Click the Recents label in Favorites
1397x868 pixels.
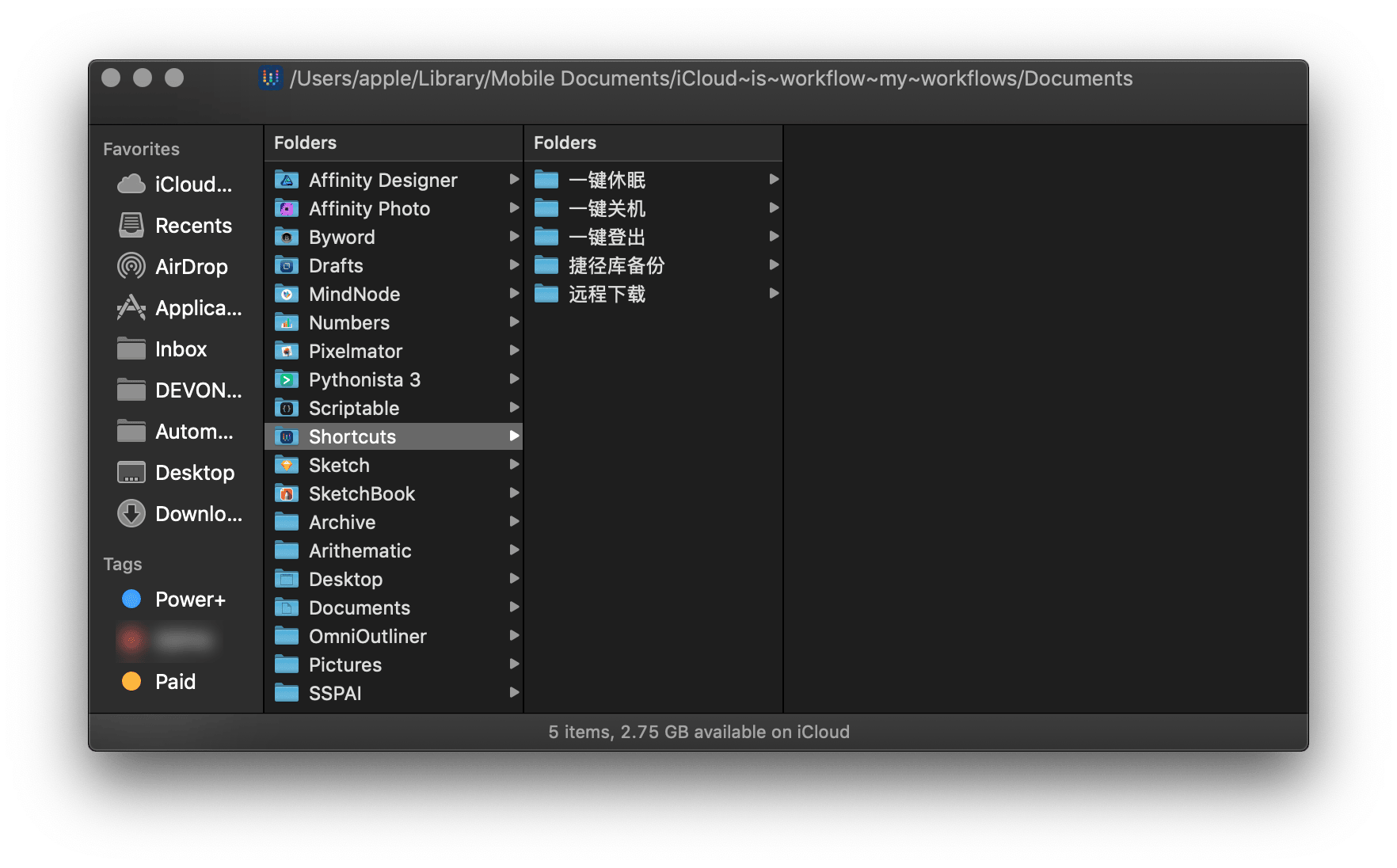(193, 226)
